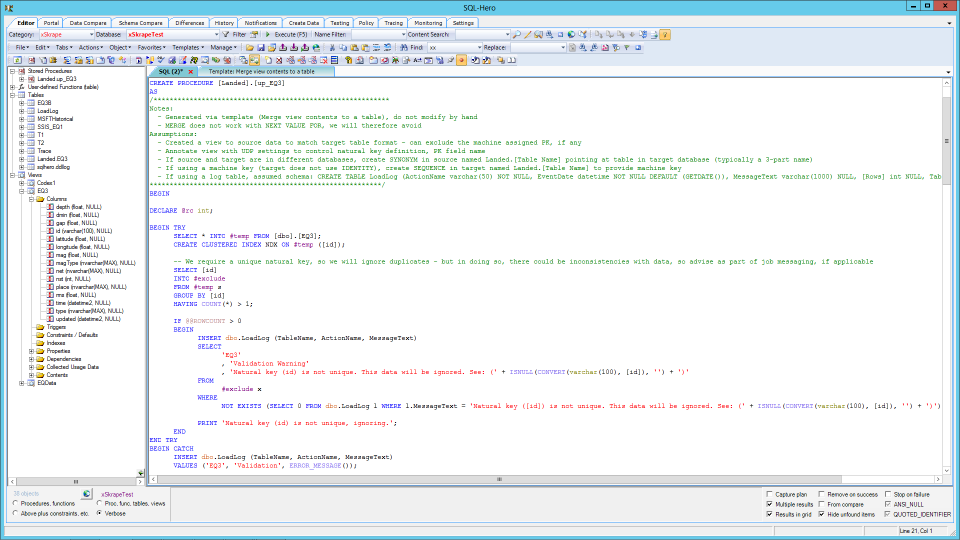Viewport: 960px width, 540px height.
Task: Click the refresh icon beside 38 objects
Action: (86, 493)
